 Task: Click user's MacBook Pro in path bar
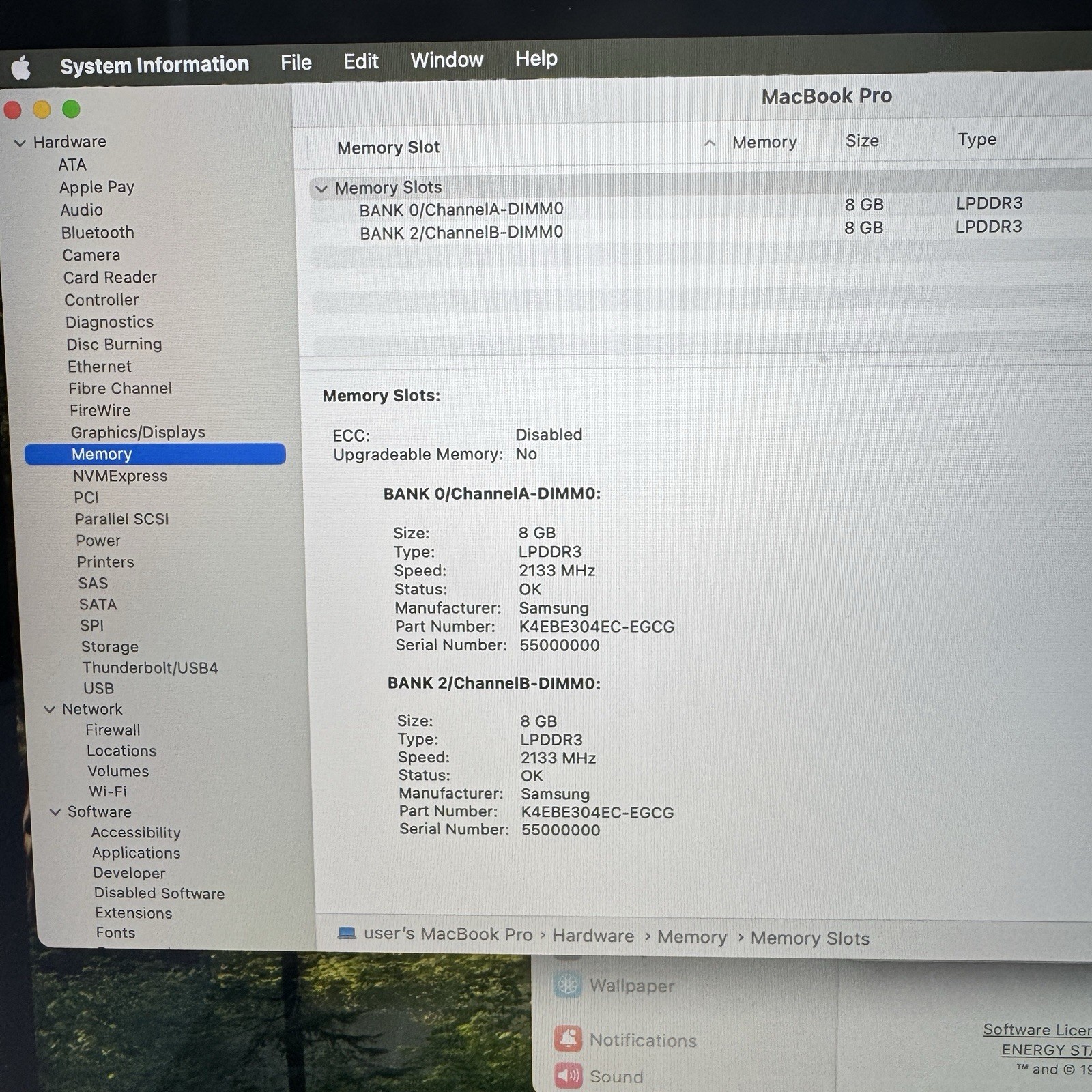pos(448,934)
